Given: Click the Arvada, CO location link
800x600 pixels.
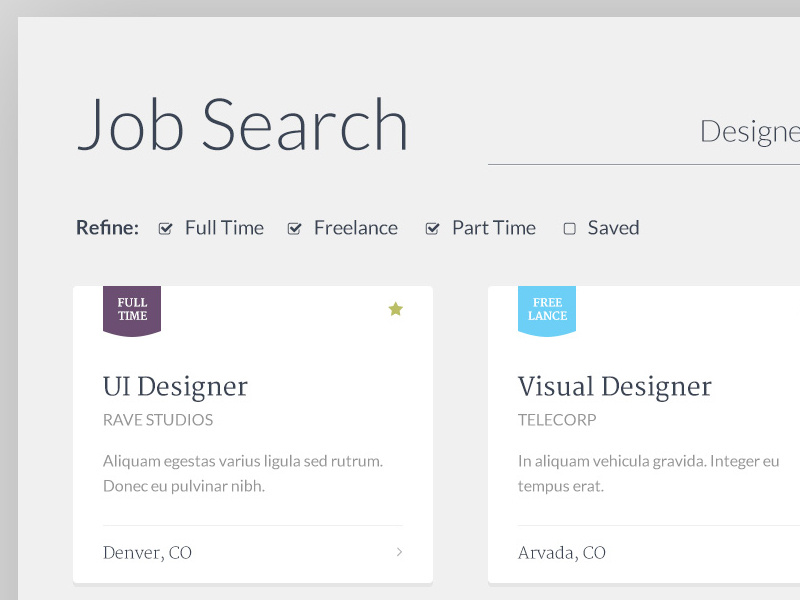Looking at the screenshot, I should (562, 552).
